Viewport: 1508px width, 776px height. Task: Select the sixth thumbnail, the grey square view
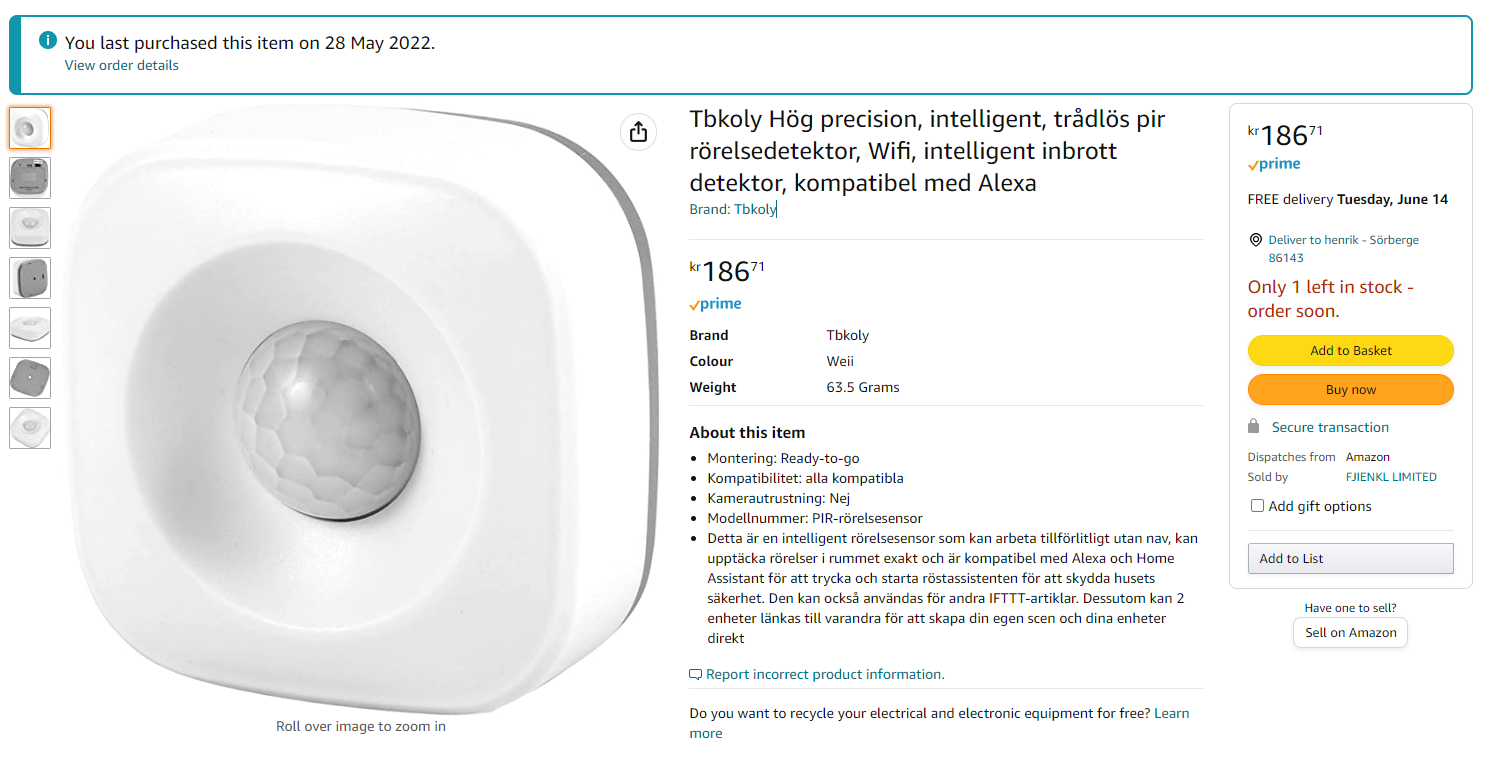(x=30, y=378)
